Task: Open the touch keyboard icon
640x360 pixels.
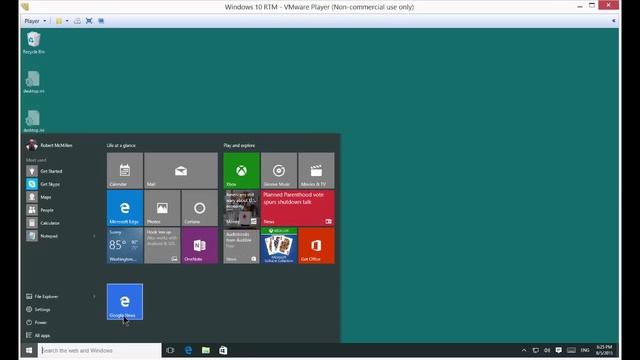Action: click(x=571, y=350)
